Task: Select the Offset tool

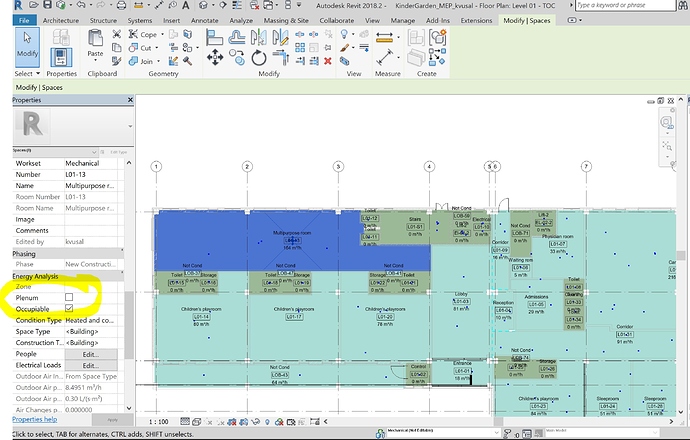Action: pos(236,37)
